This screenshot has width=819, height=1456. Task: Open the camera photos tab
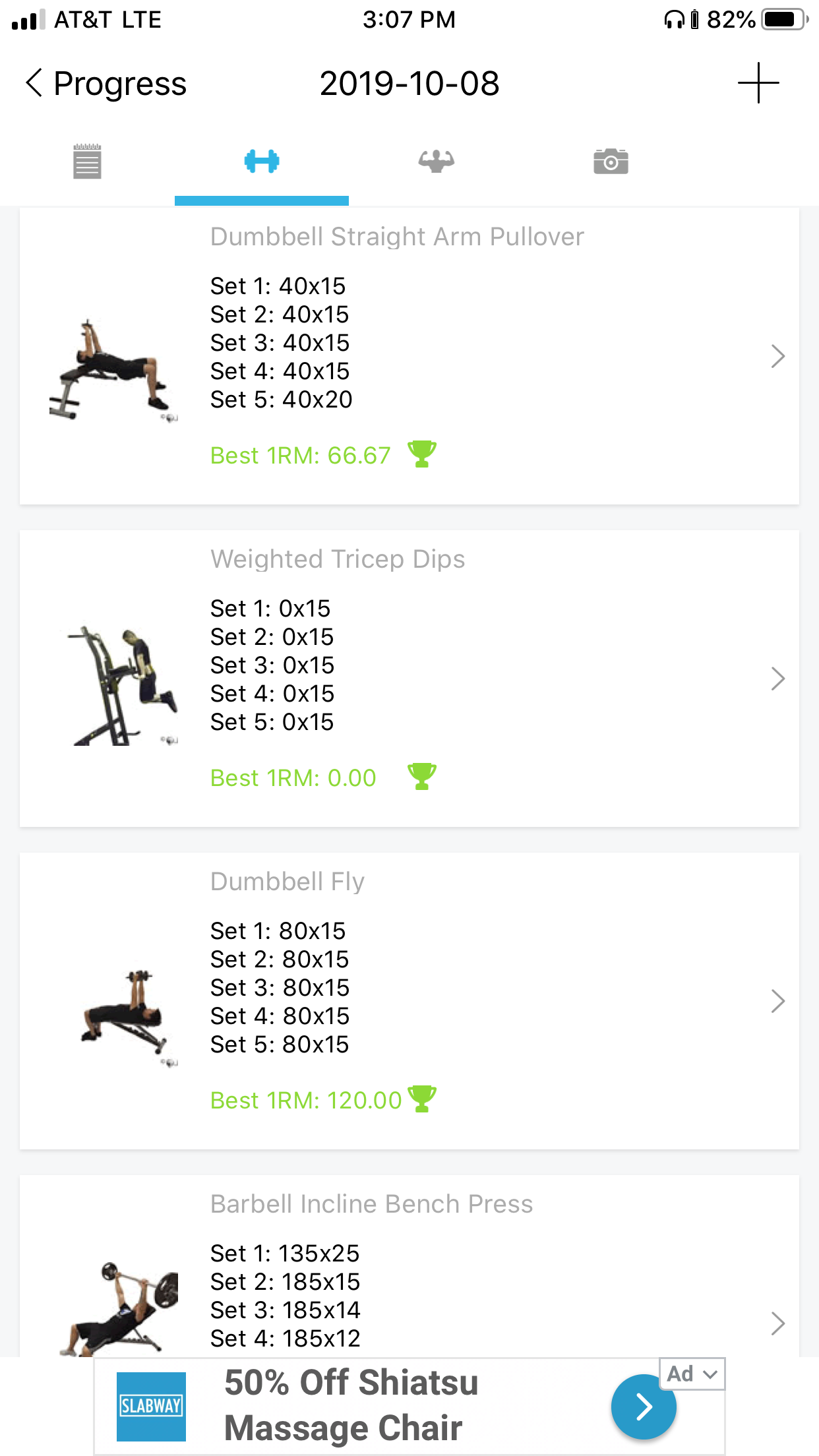(611, 162)
